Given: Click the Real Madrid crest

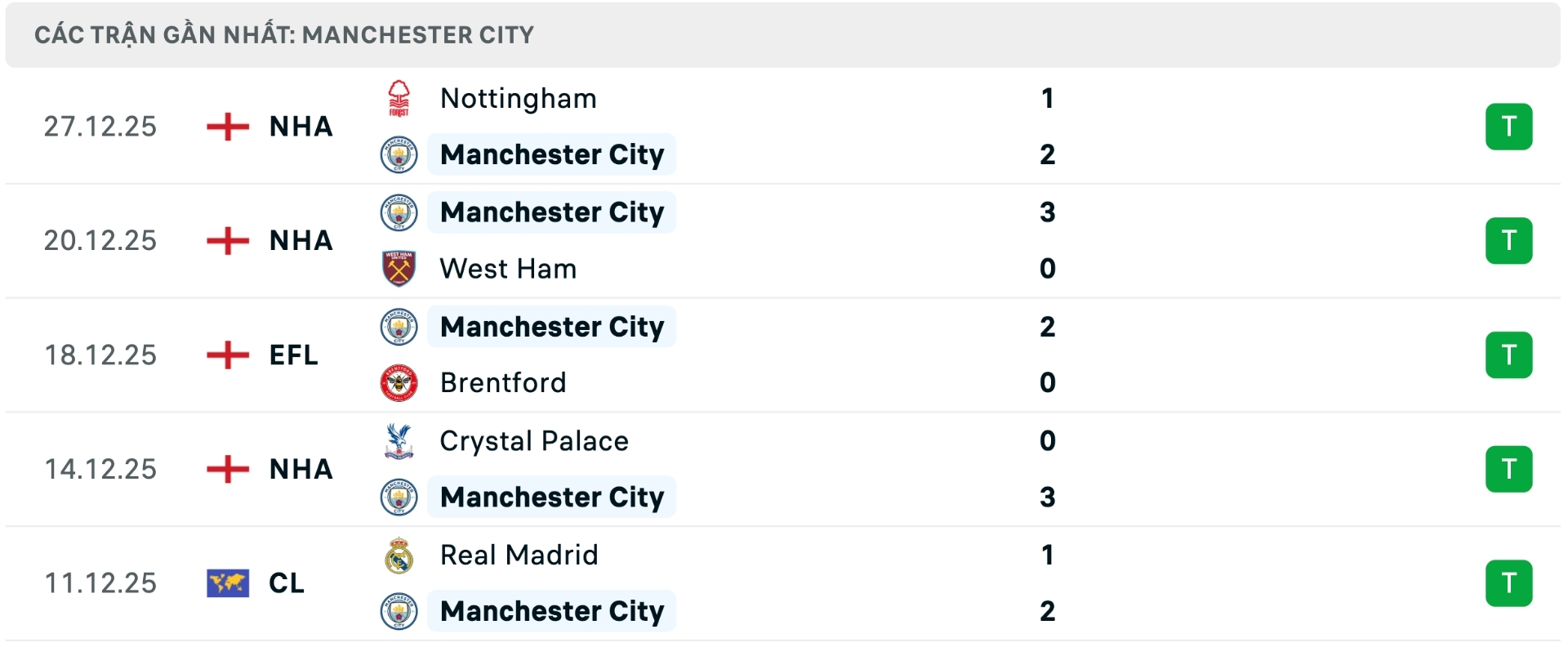Looking at the screenshot, I should pos(400,555).
